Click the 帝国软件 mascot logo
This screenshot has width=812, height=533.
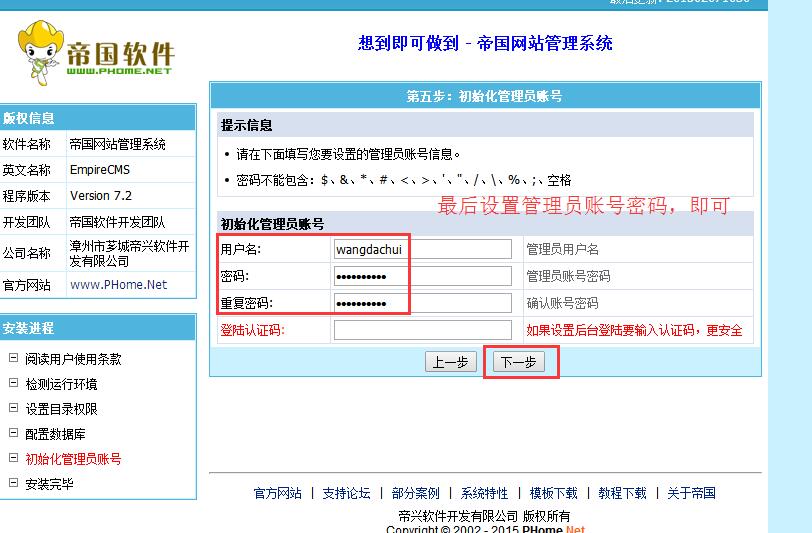point(96,53)
